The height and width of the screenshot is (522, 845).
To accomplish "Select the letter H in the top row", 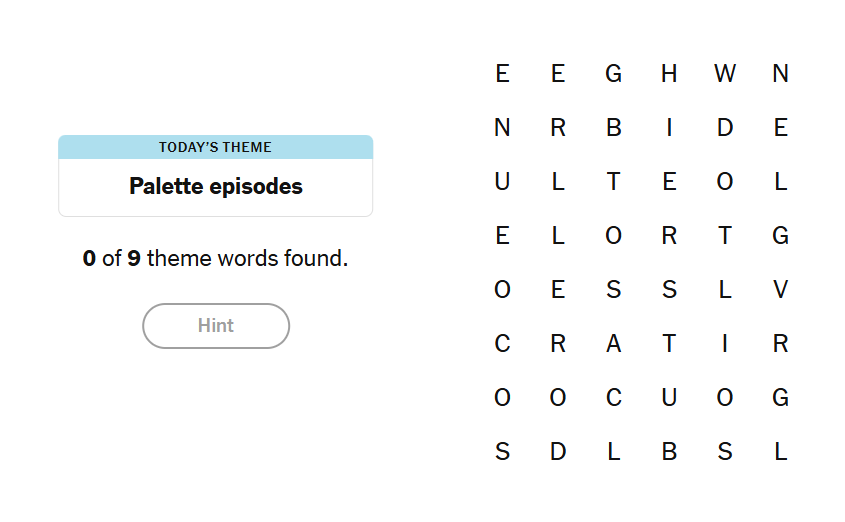I will (669, 73).
